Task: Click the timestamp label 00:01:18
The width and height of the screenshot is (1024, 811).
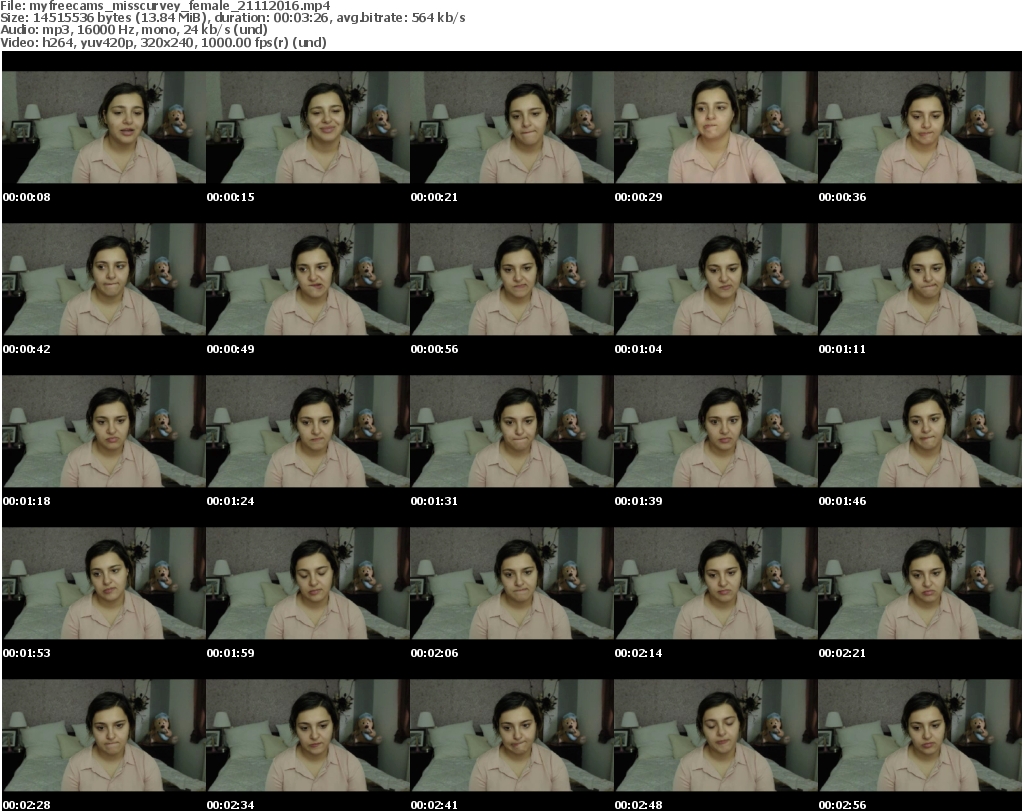Action: tap(27, 501)
